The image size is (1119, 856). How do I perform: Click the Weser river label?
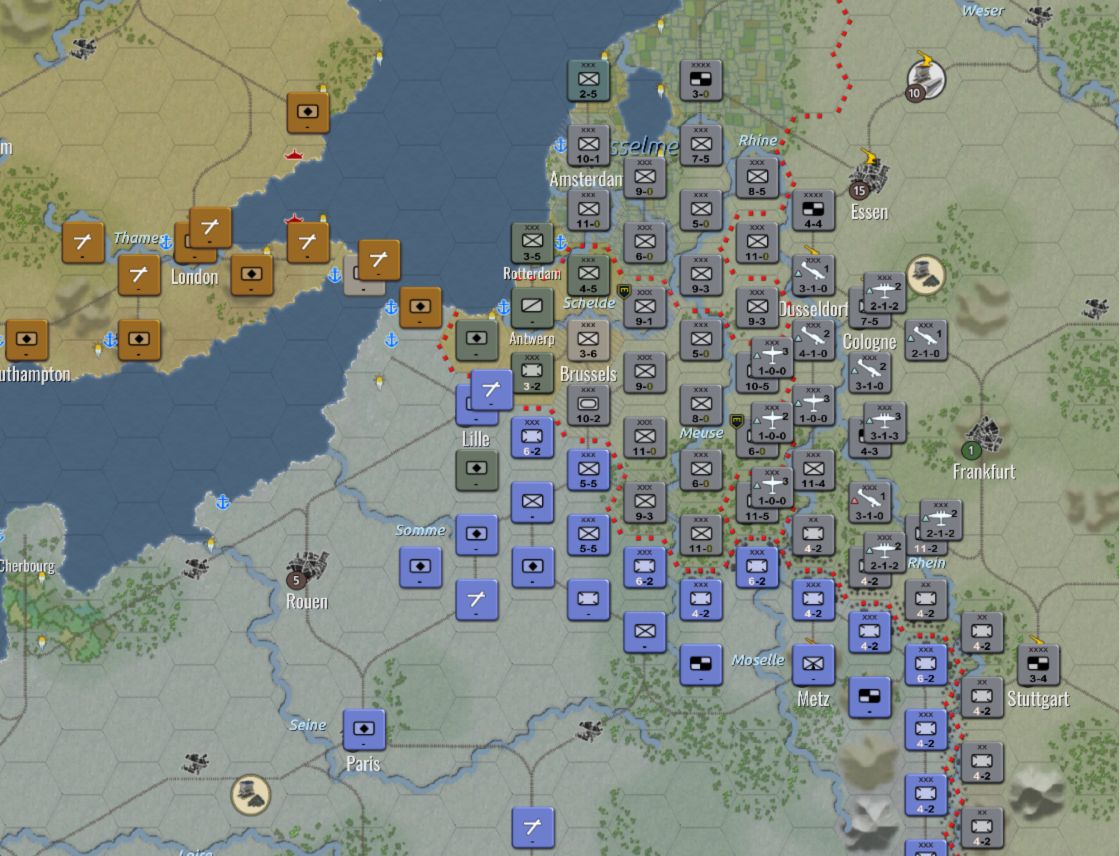(983, 10)
